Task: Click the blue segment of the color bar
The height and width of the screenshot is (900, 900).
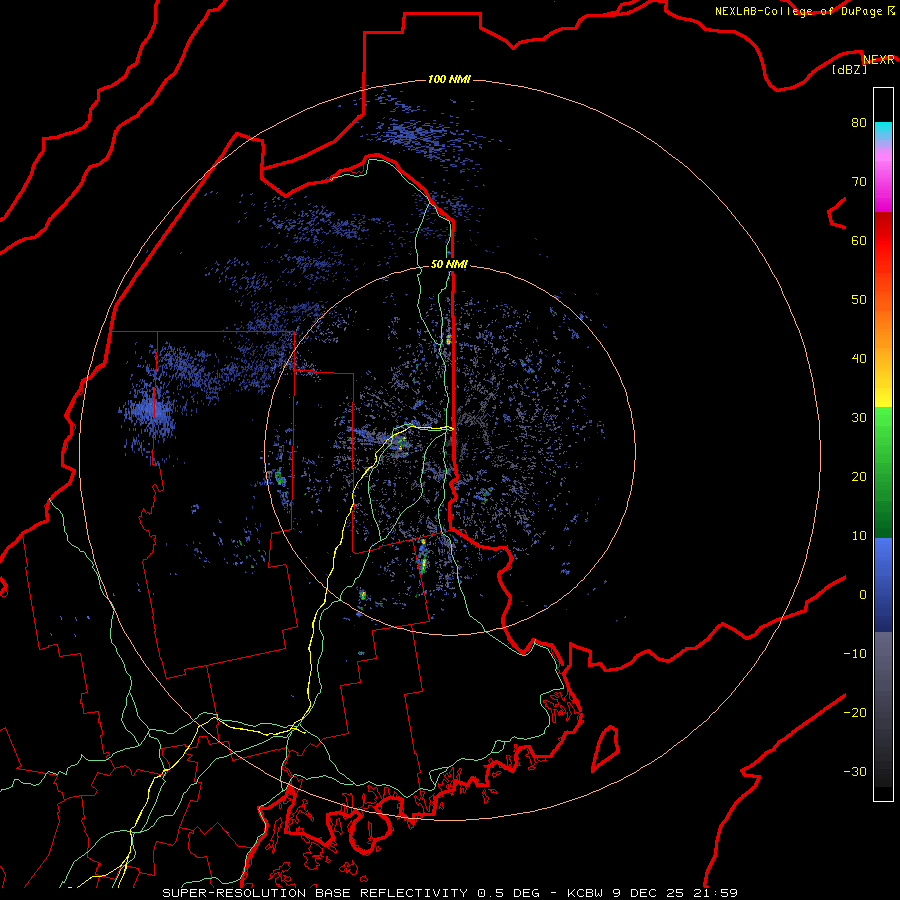Action: tap(883, 585)
